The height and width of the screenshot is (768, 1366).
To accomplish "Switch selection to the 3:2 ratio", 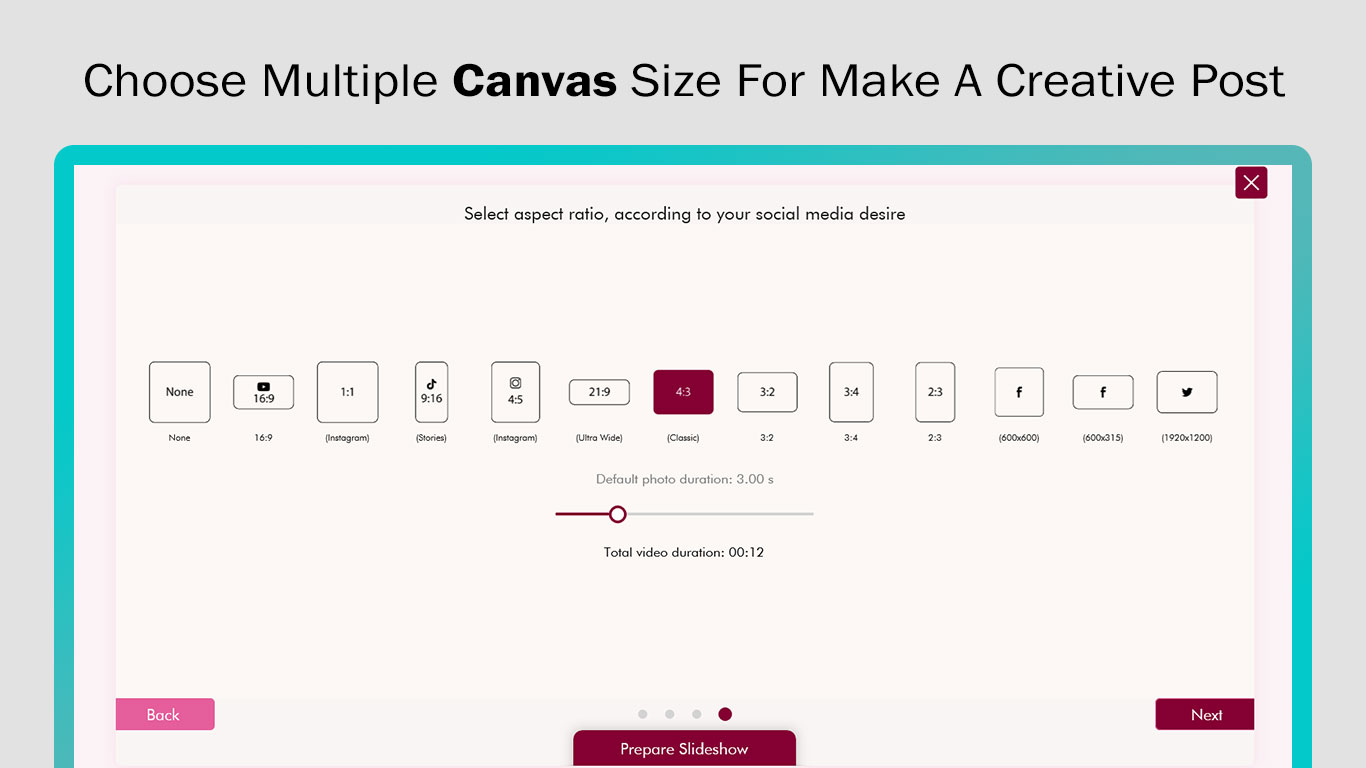I will coord(767,392).
